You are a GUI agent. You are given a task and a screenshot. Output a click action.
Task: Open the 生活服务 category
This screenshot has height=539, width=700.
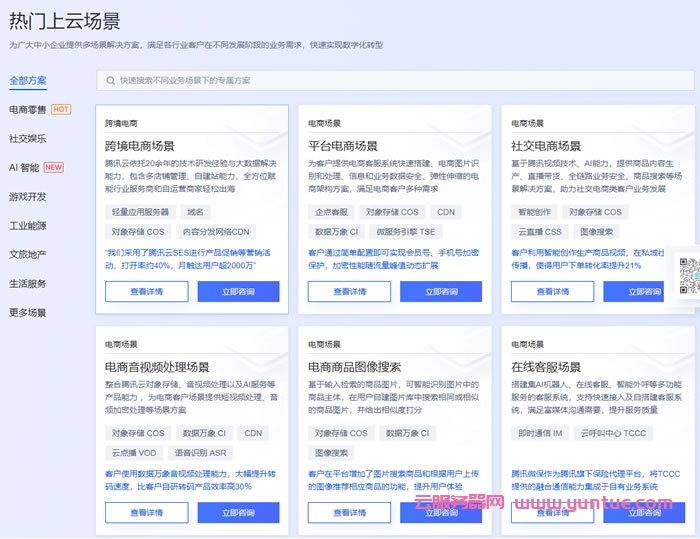click(x=28, y=283)
